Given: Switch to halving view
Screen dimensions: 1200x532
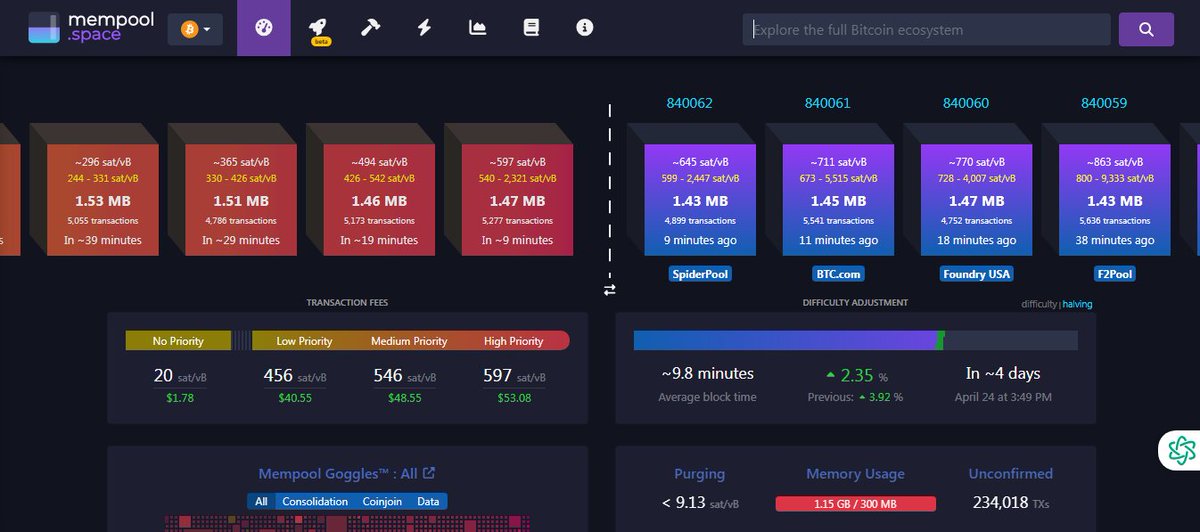Looking at the screenshot, I should click(x=1078, y=304).
